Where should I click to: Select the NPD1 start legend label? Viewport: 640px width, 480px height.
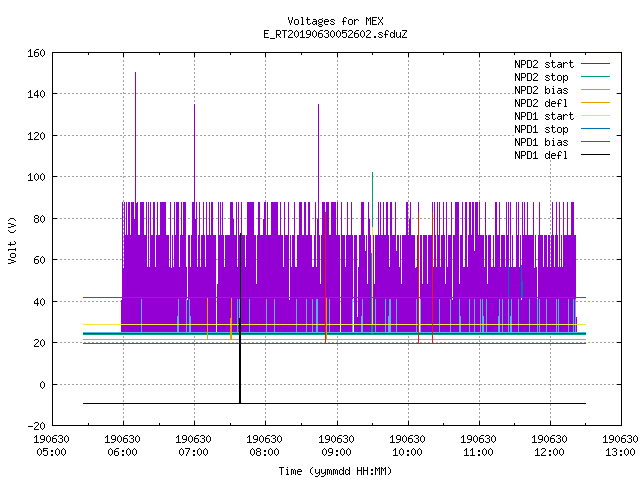click(x=544, y=116)
